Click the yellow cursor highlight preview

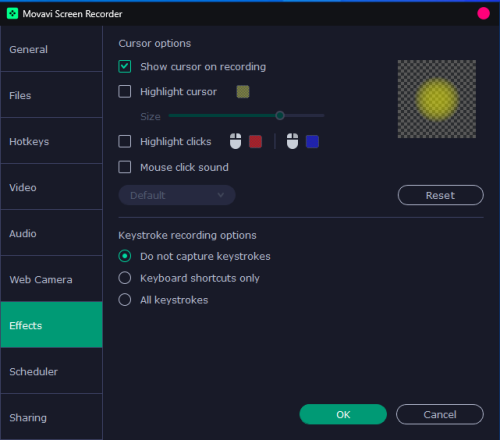[x=437, y=99]
